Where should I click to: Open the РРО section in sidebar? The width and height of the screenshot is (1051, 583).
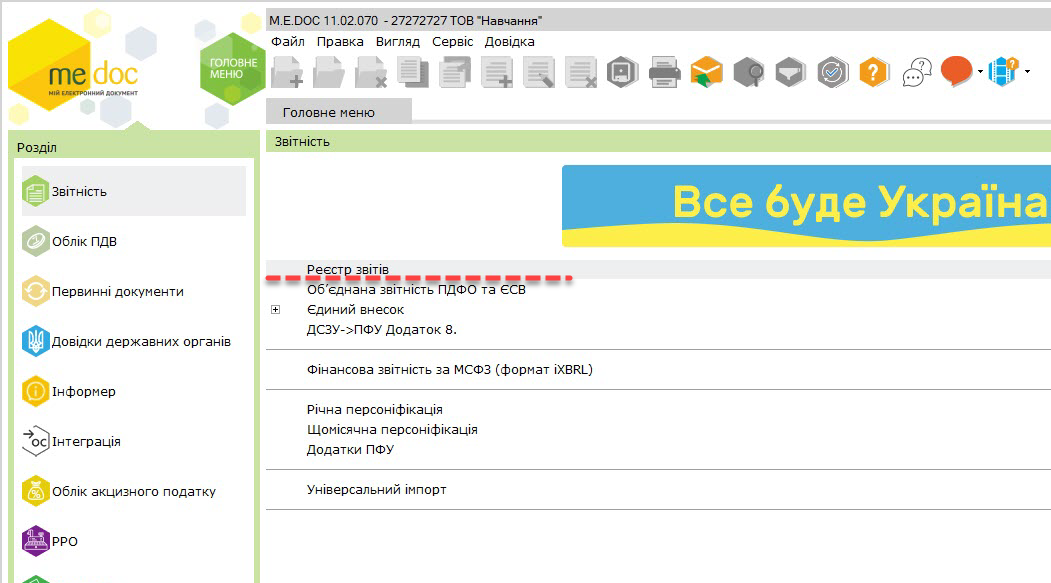pyautogui.click(x=64, y=541)
